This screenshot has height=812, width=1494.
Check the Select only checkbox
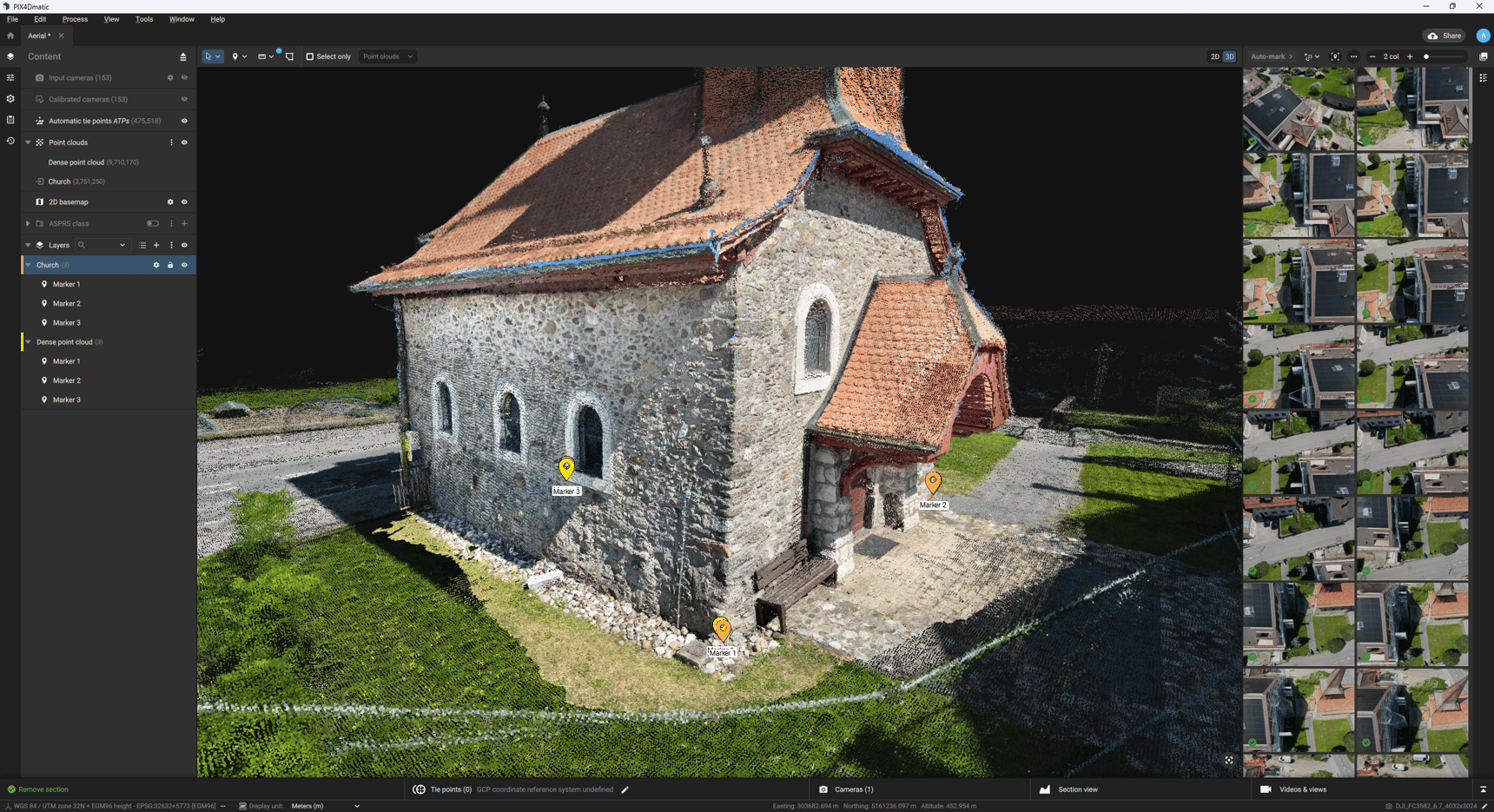click(x=309, y=56)
